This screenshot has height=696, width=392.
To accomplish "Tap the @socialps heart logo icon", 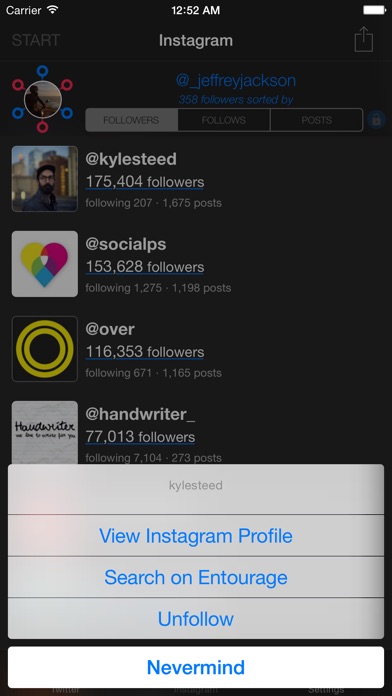I will coord(44,264).
